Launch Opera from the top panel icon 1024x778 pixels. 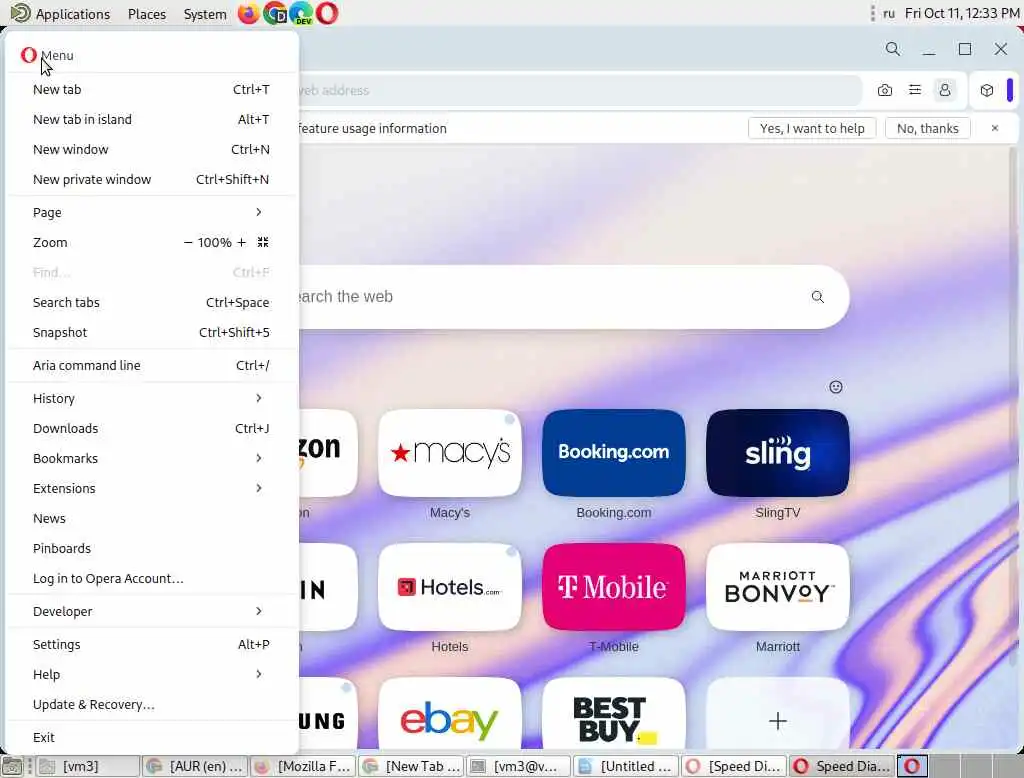[x=327, y=13]
